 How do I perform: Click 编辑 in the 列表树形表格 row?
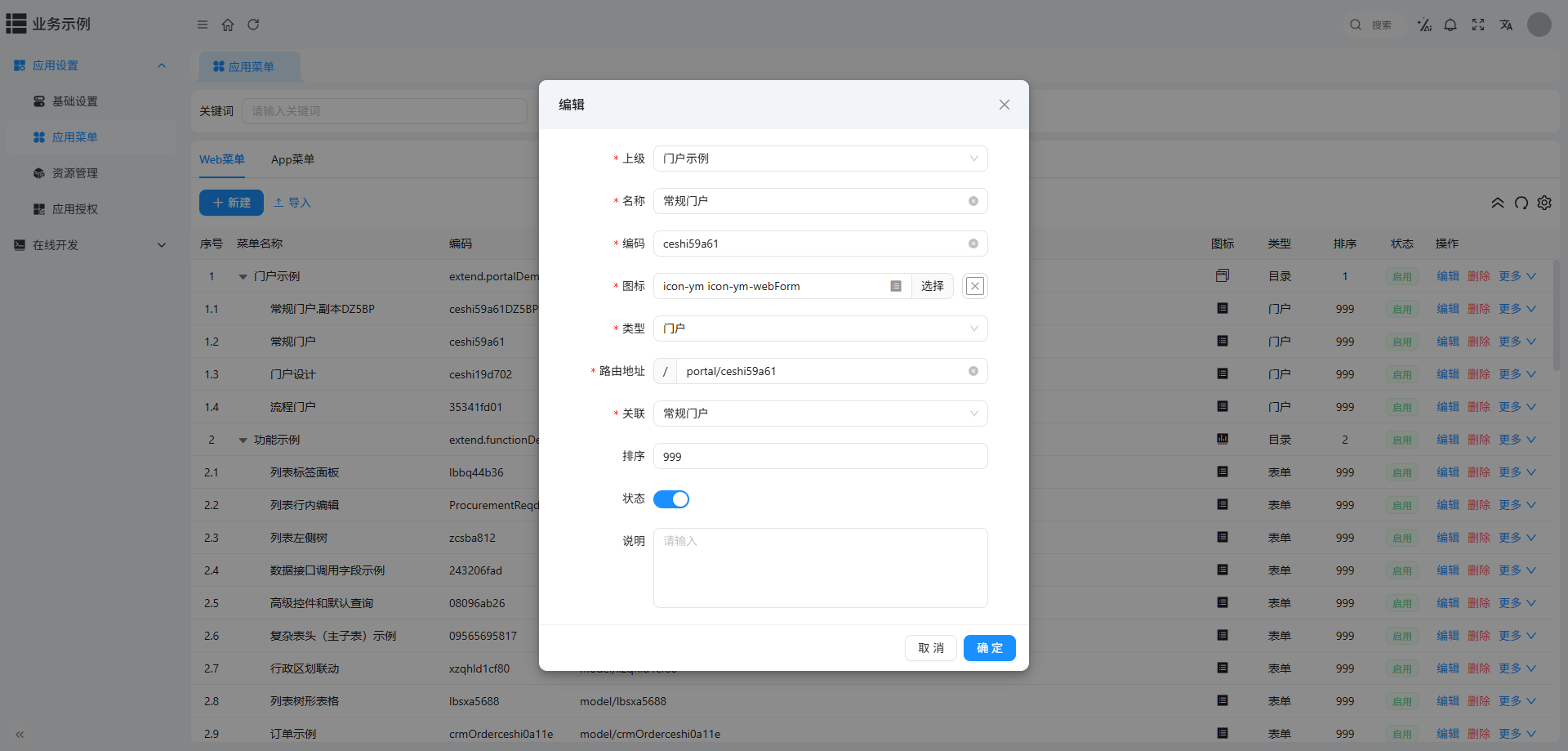tap(1448, 701)
